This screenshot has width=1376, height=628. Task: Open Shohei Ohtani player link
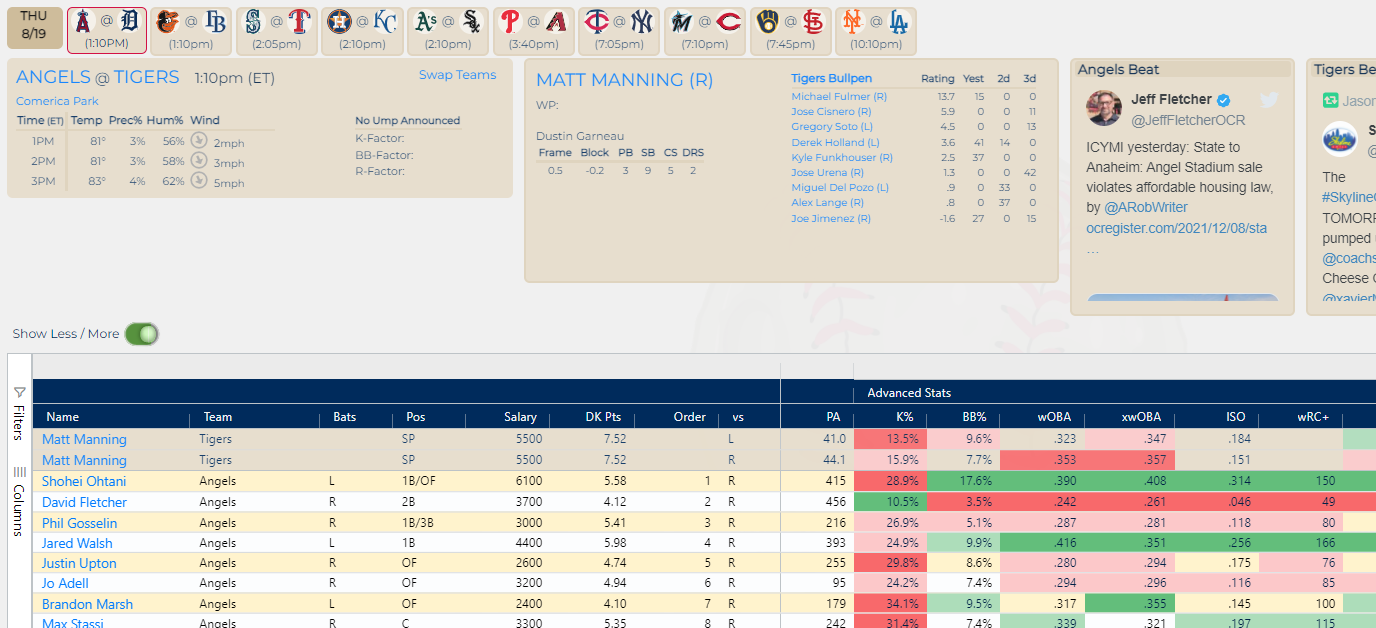pos(84,481)
